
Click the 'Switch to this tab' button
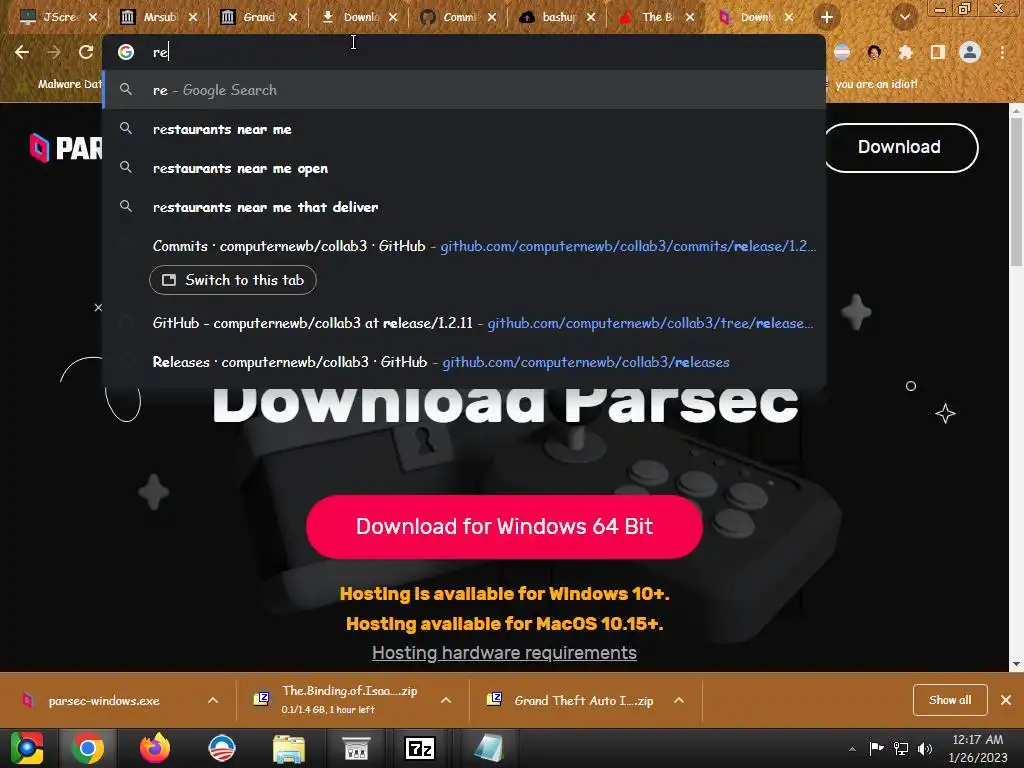232,280
